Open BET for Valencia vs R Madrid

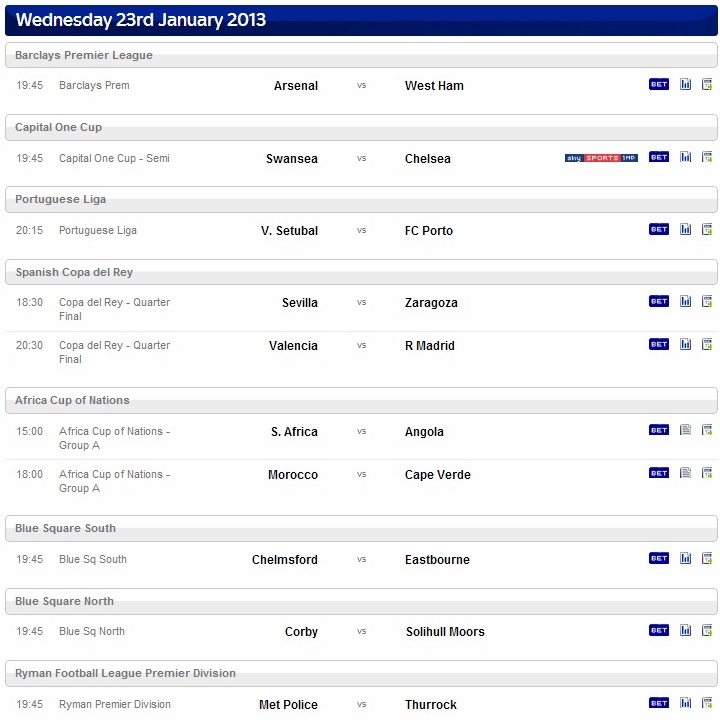[x=658, y=344]
